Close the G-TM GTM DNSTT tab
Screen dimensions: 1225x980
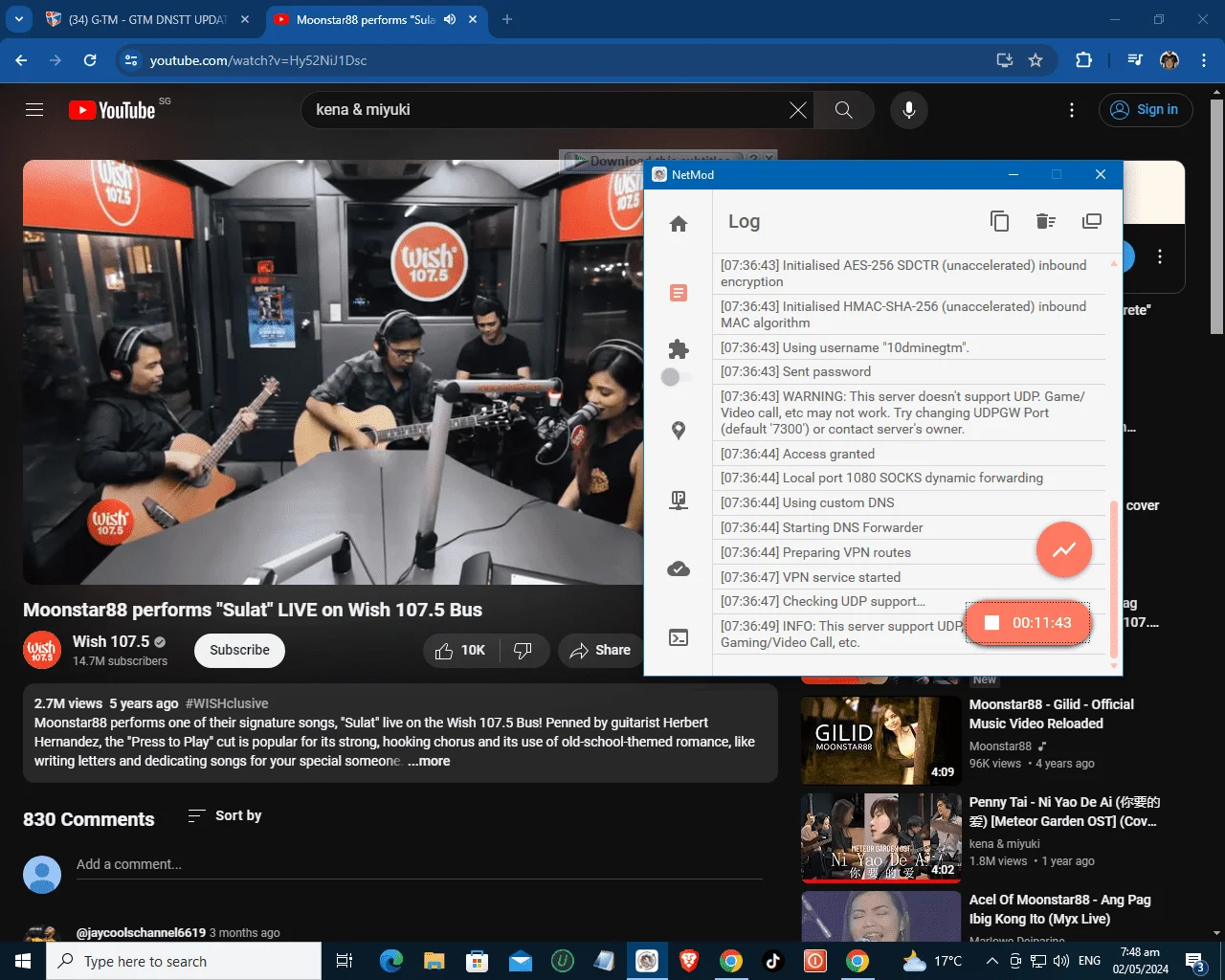pyautogui.click(x=245, y=19)
